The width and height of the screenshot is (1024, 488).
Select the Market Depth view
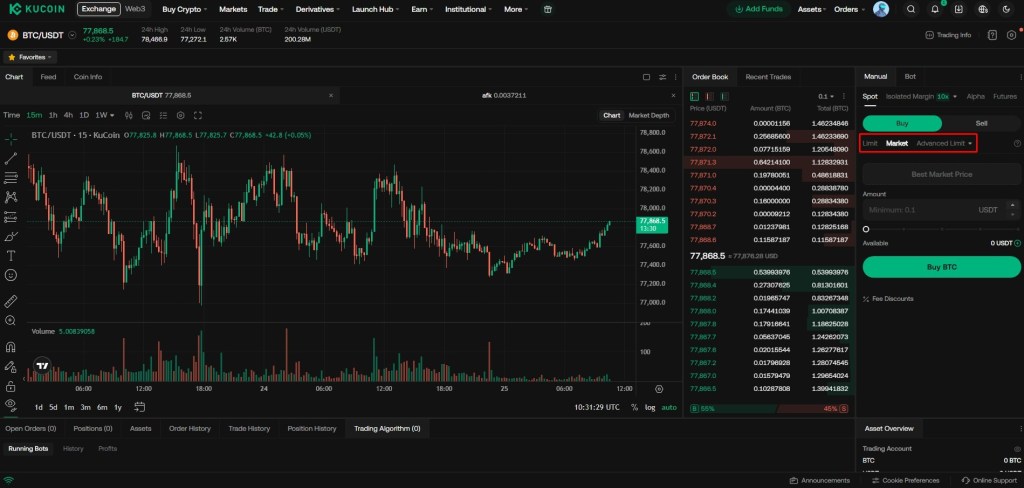pos(648,115)
